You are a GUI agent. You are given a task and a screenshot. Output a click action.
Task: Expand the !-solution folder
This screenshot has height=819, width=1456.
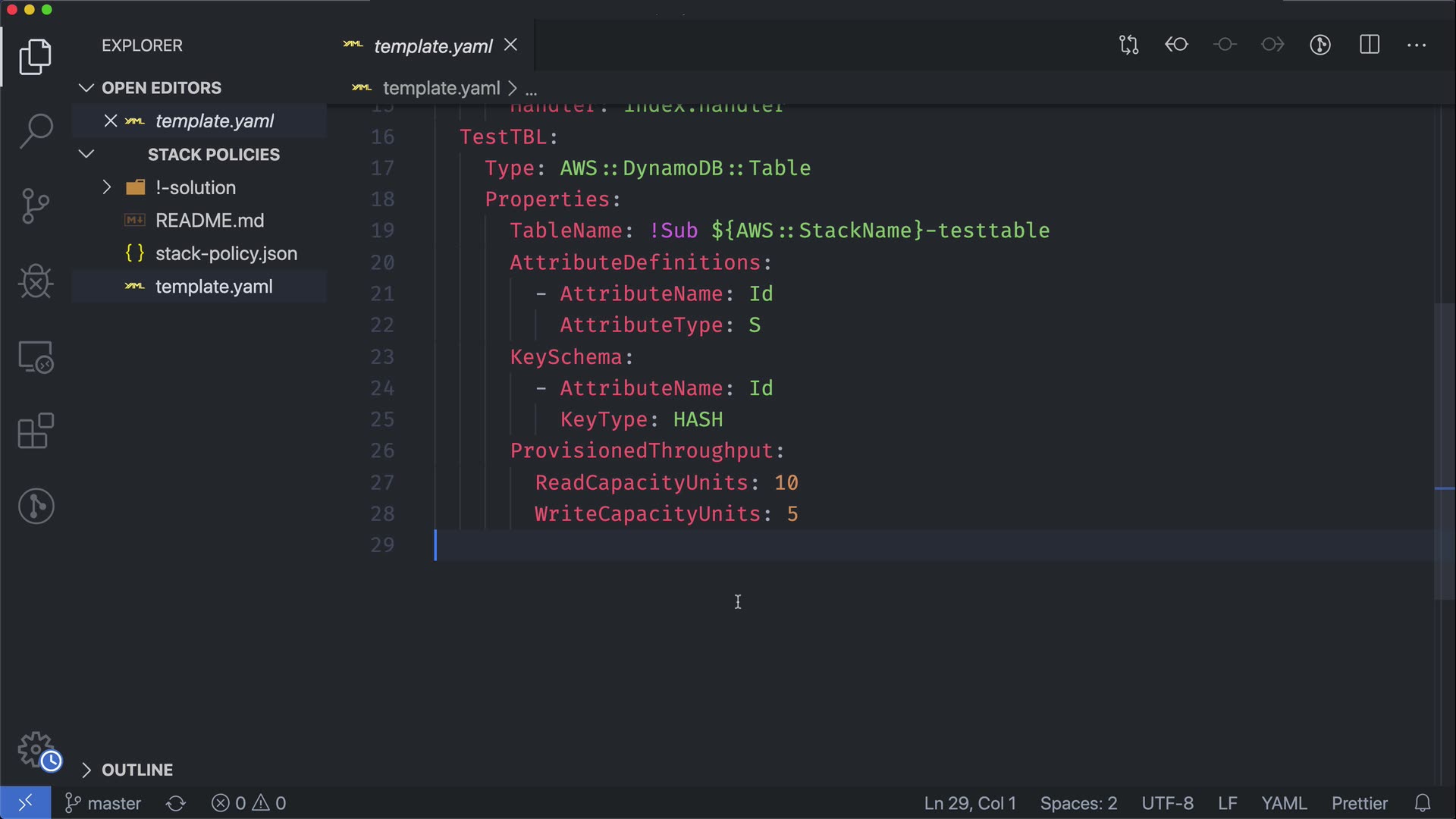(x=107, y=187)
